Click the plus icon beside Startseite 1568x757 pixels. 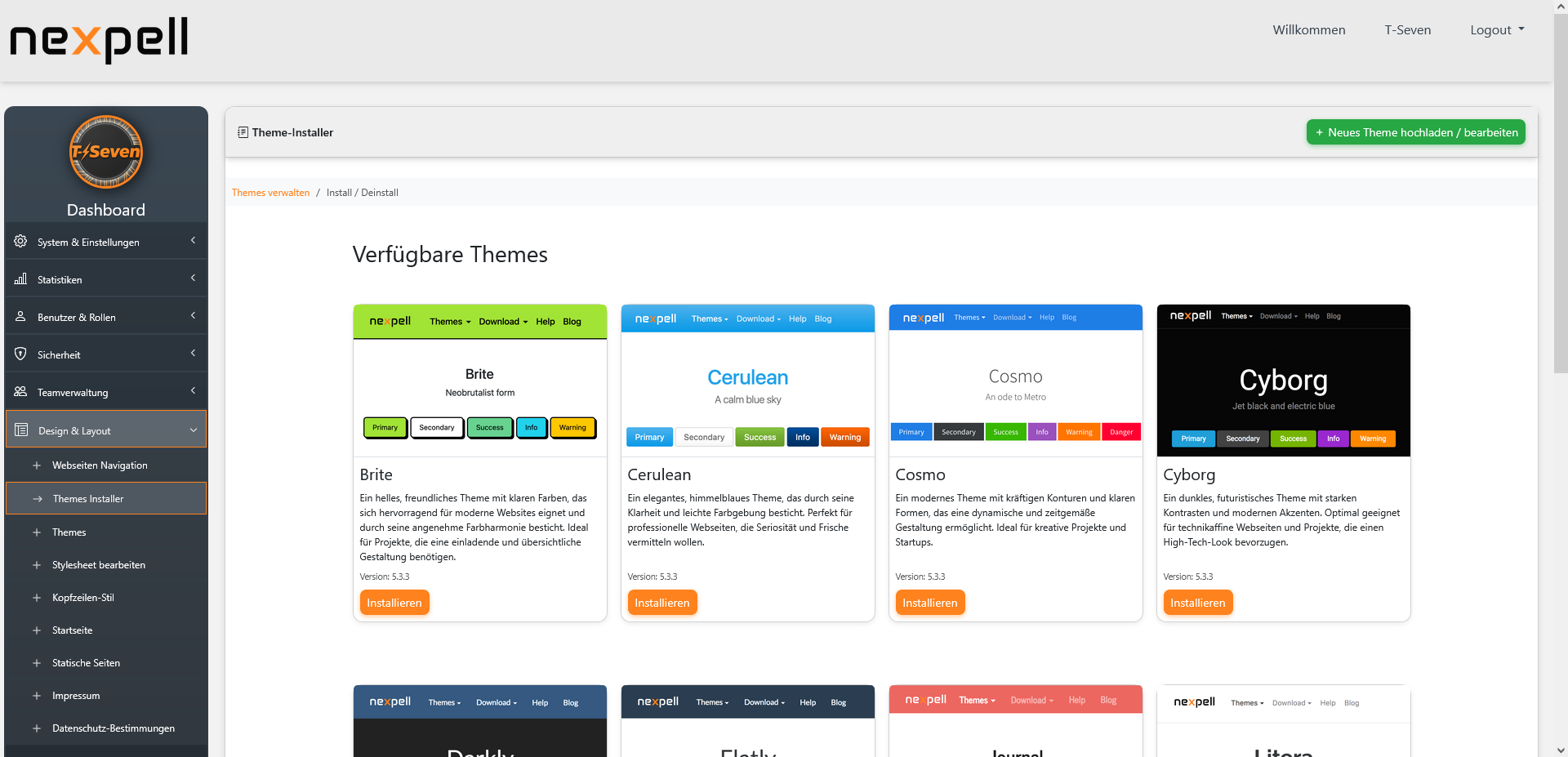click(x=36, y=630)
